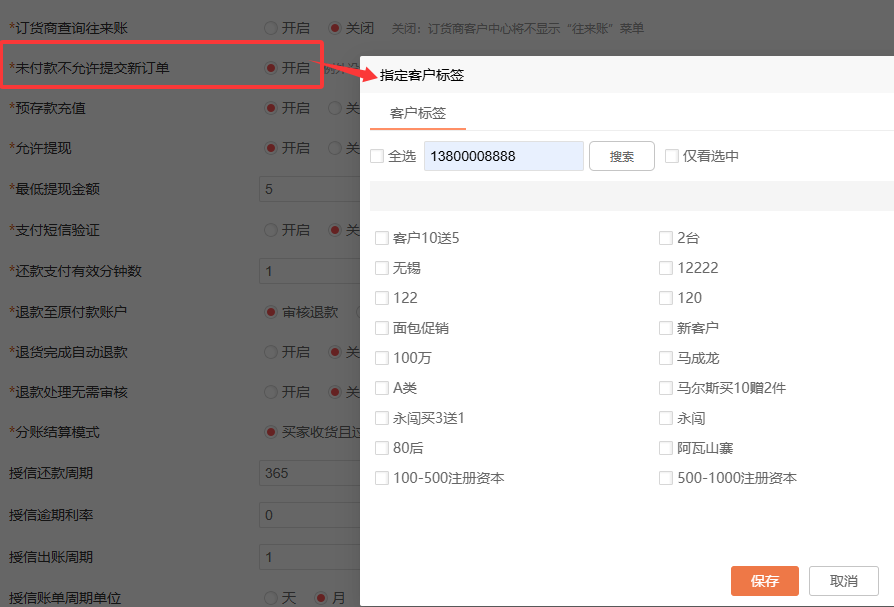Click the 保存 save button
Image resolution: width=894 pixels, height=607 pixels.
click(x=764, y=581)
